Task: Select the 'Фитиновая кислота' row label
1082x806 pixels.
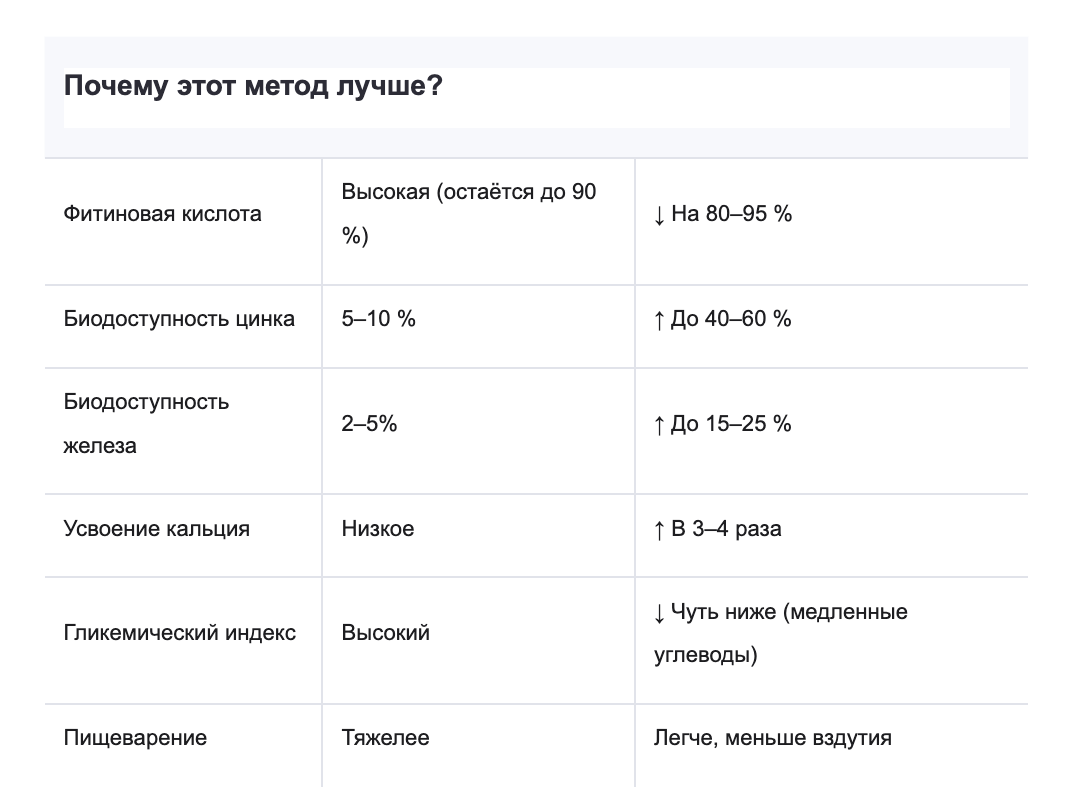Action: coord(162,214)
